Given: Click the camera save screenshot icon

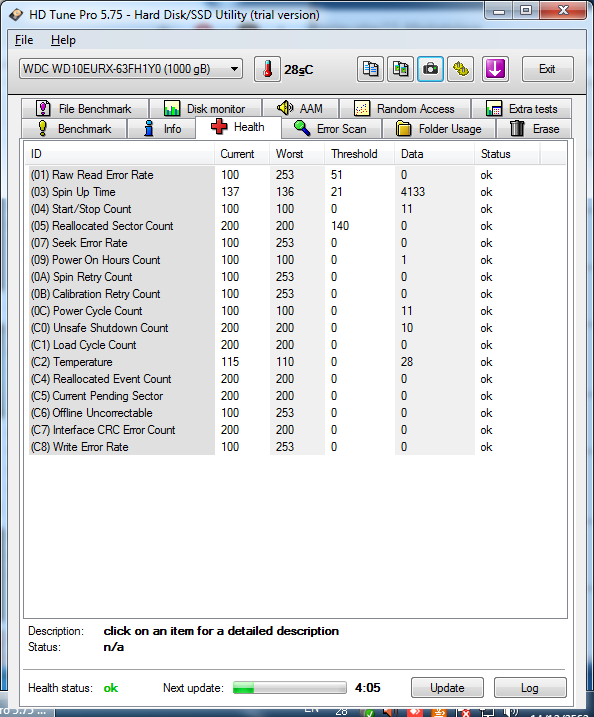Looking at the screenshot, I should pyautogui.click(x=430, y=70).
